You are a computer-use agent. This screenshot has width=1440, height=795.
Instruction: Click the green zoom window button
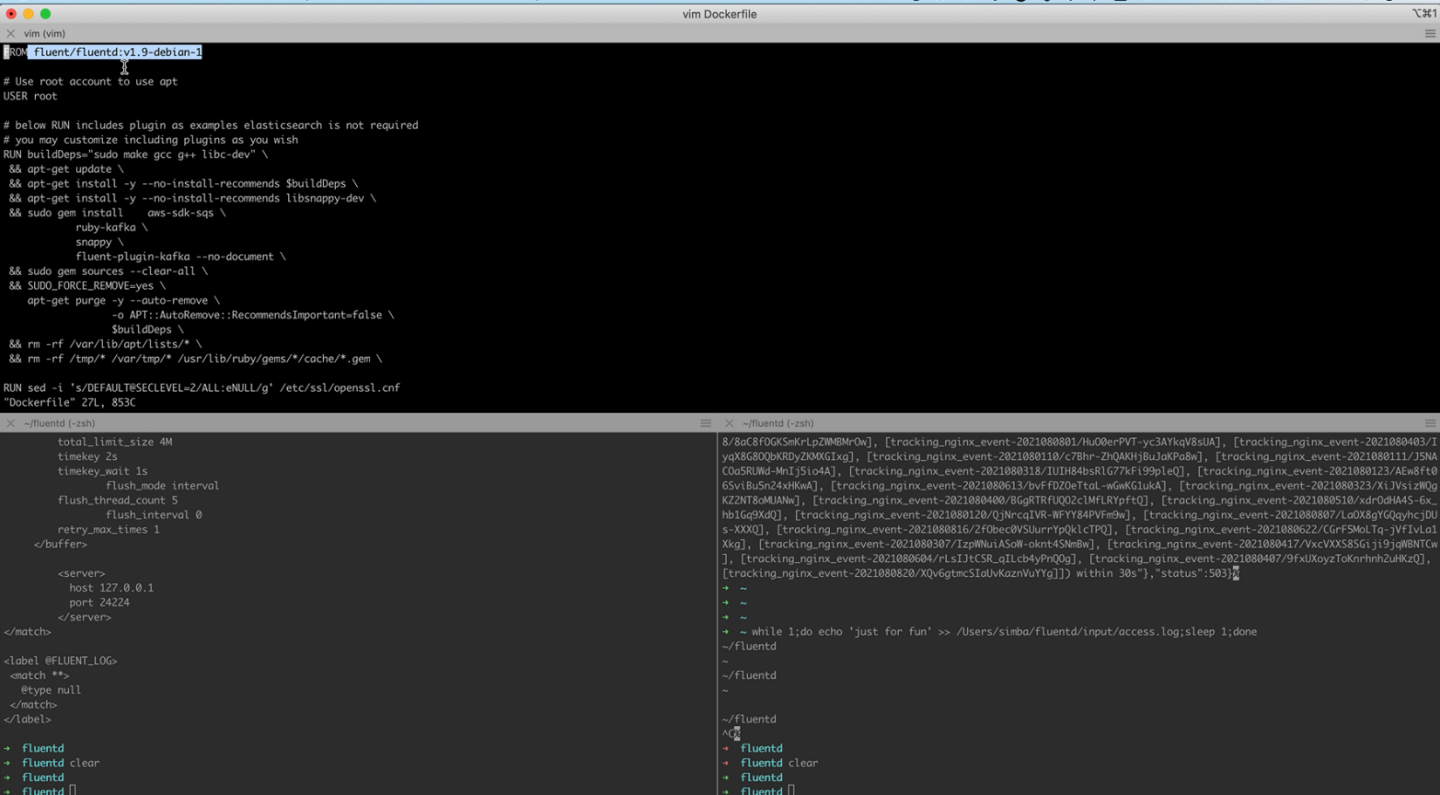45,14
